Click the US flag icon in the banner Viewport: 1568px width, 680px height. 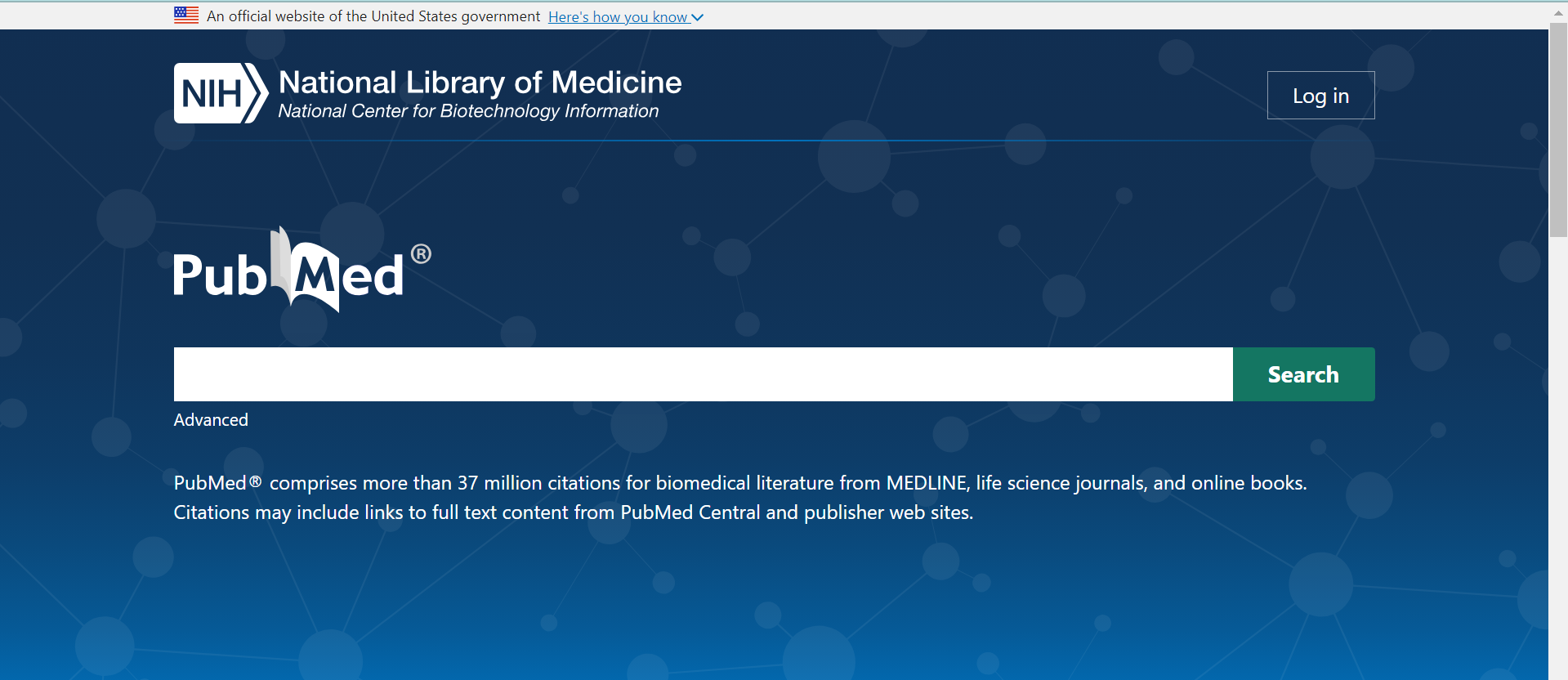point(186,15)
